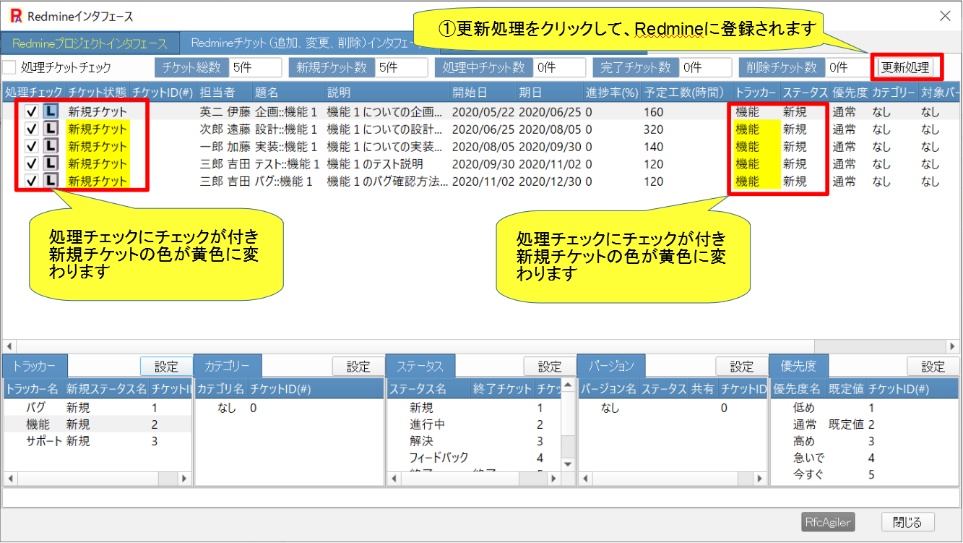The height and width of the screenshot is (543, 963).
Task: Close the Redmineインタフェース window
Action: pyautogui.click(x=945, y=16)
